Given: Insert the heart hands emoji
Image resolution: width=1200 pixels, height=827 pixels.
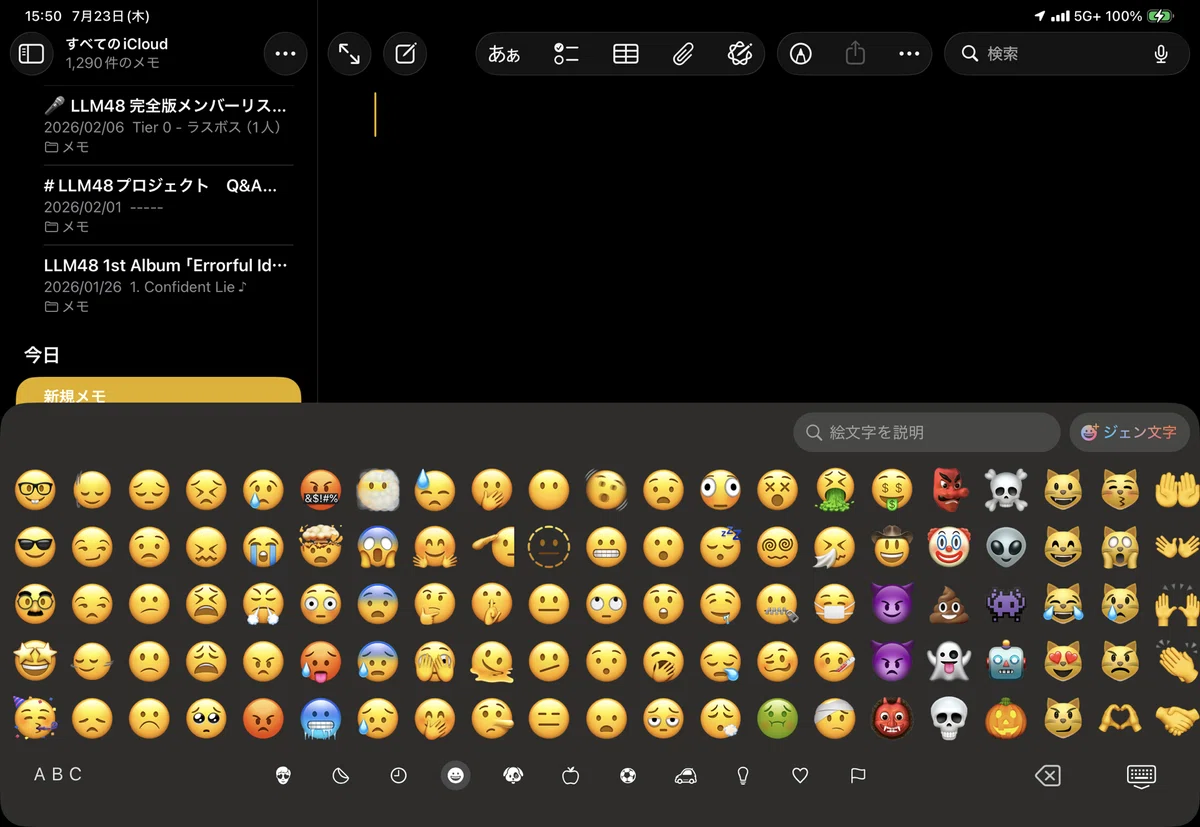Looking at the screenshot, I should tap(1120, 718).
